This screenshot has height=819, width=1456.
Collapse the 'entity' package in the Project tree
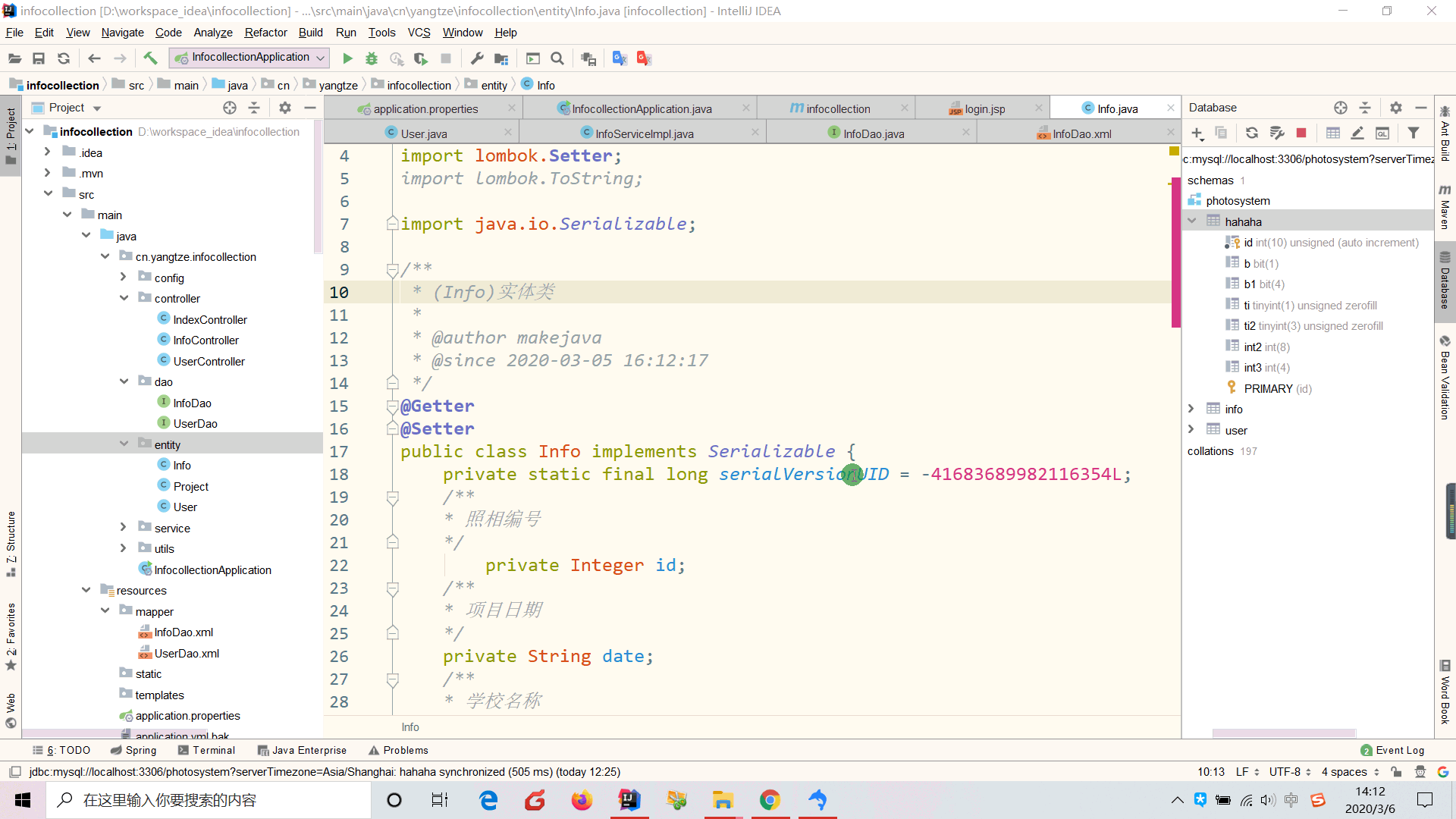point(124,444)
